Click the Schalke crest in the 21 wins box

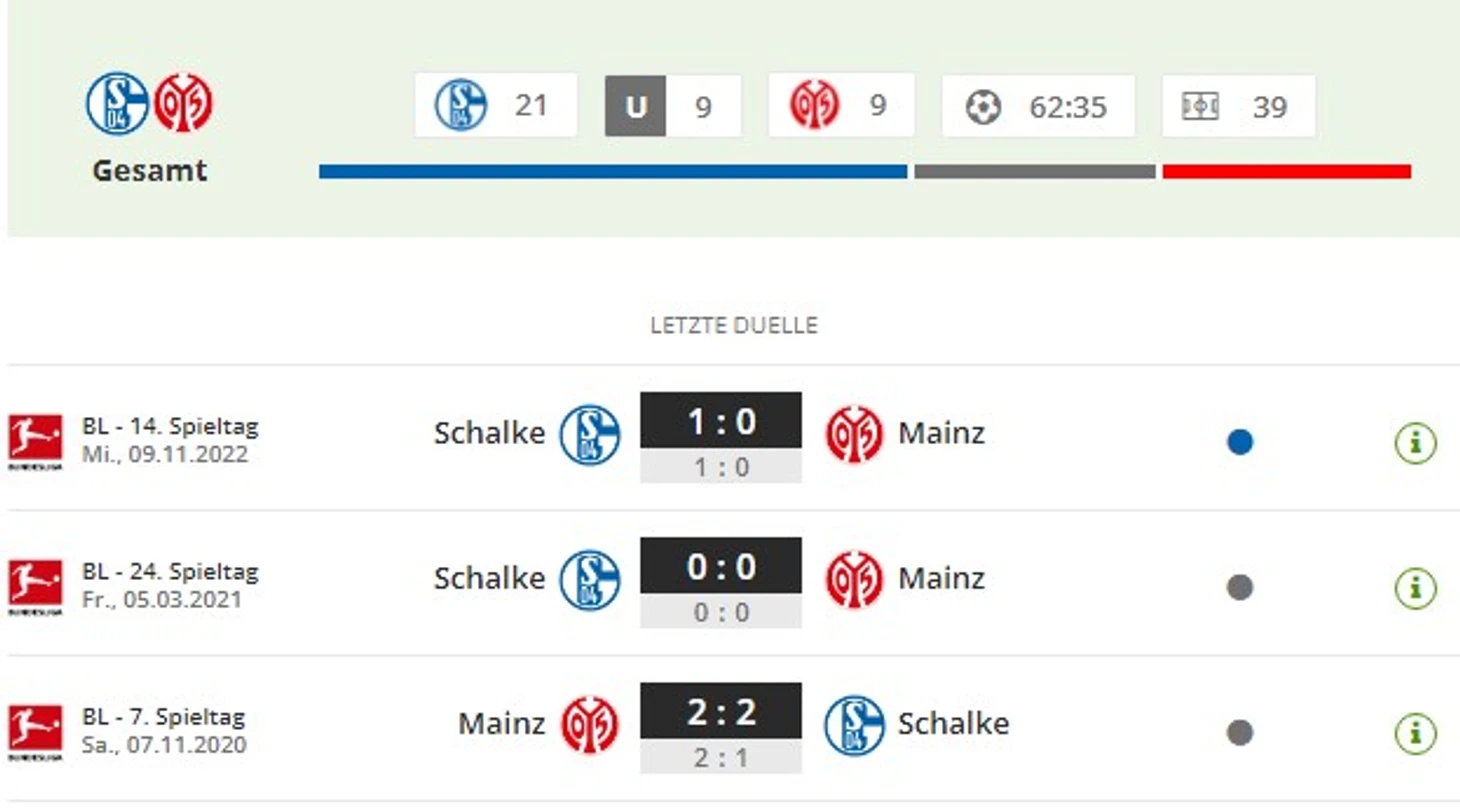tap(461, 105)
